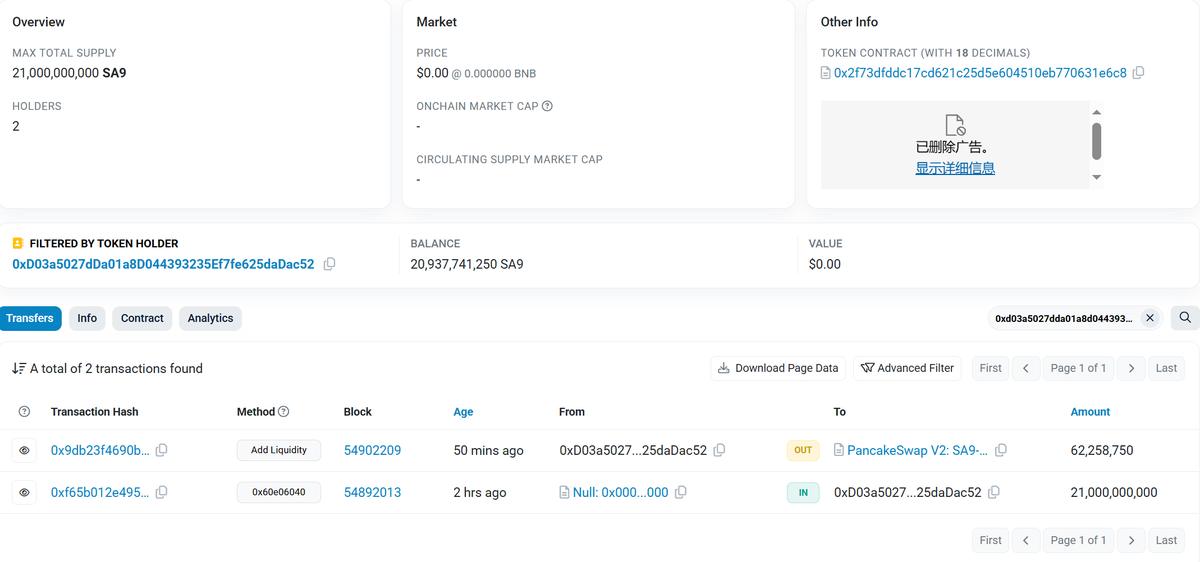Go to previous page in top pagination
Screen dimensions: 1200x562
[1025, 368]
